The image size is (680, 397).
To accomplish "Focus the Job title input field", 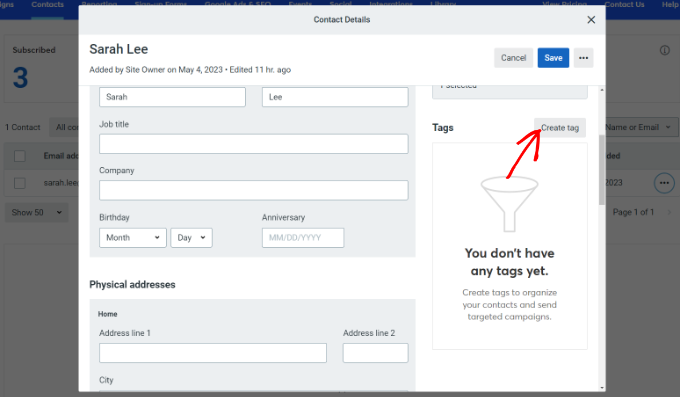I will click(254, 144).
